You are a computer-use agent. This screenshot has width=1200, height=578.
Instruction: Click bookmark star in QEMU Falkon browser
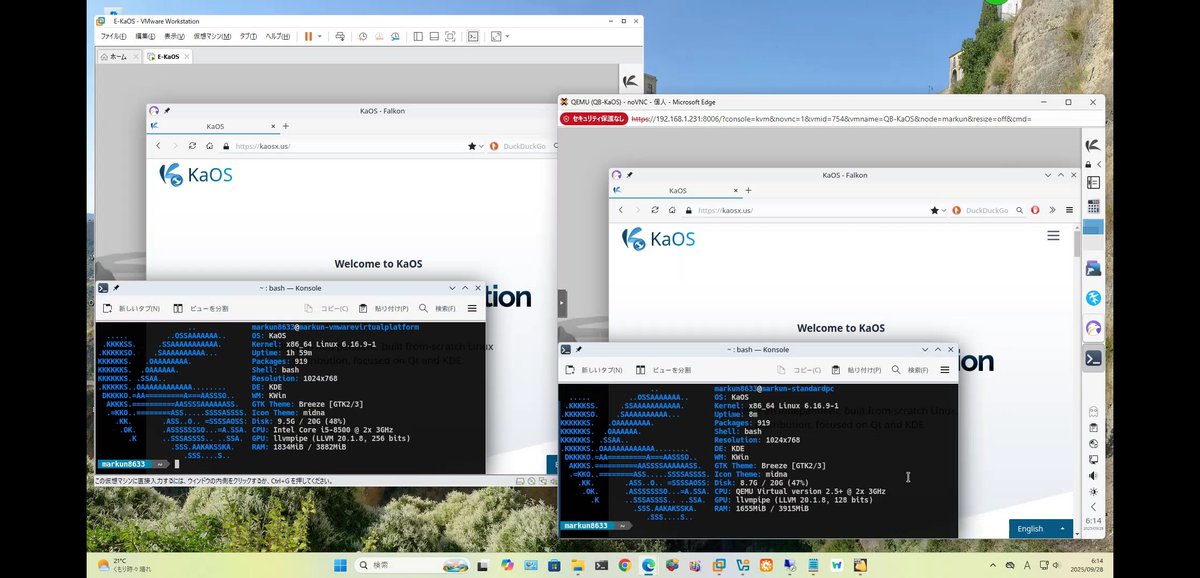click(x=935, y=210)
